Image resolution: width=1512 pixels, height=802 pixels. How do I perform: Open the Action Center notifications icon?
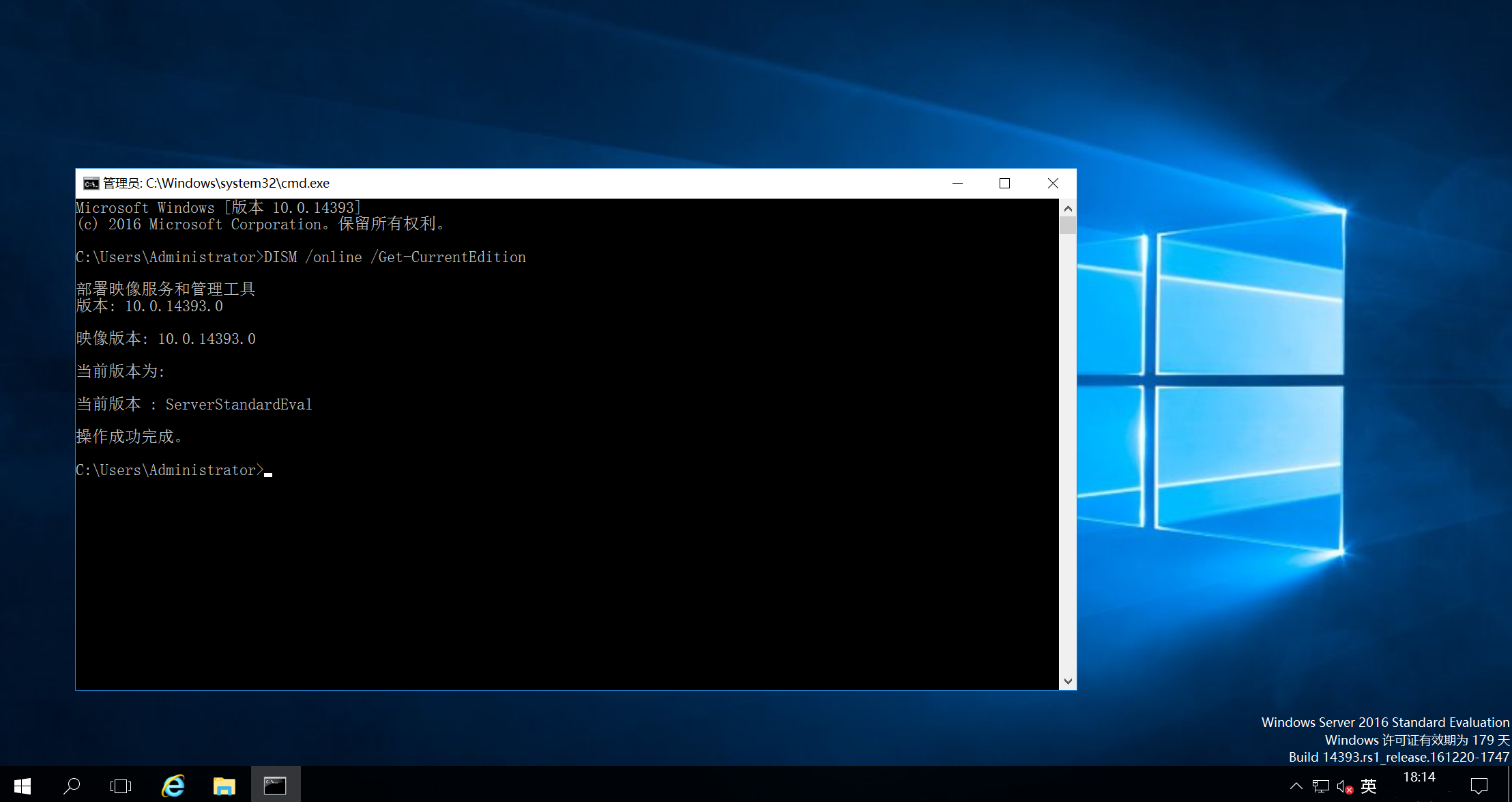pos(1479,786)
